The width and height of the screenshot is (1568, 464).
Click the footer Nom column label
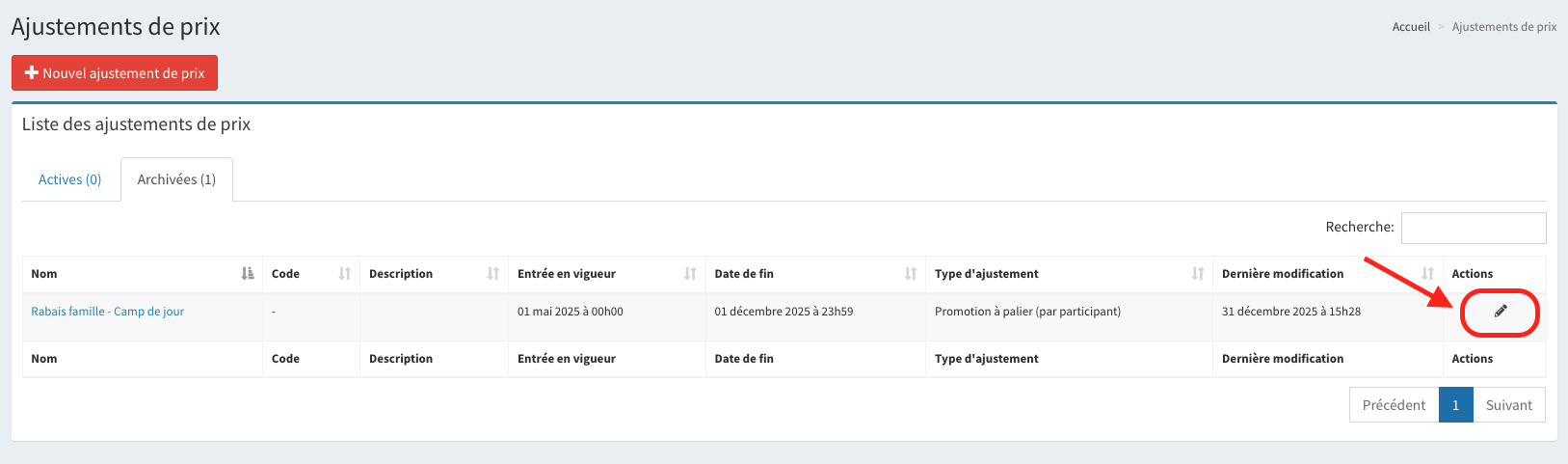tap(44, 359)
